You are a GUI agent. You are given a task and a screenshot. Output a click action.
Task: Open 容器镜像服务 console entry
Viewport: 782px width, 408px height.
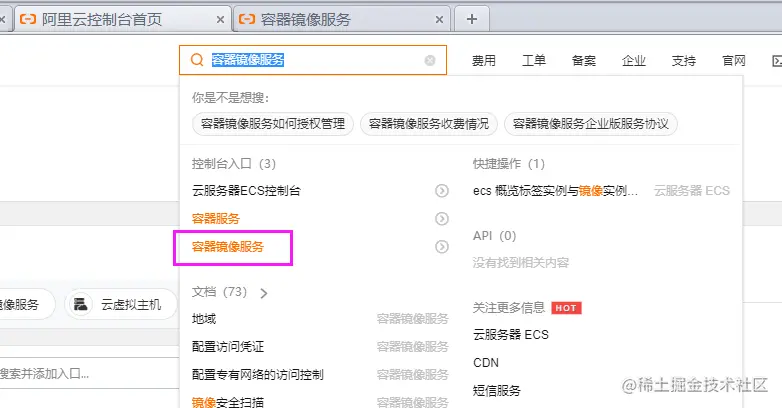tap(228, 246)
